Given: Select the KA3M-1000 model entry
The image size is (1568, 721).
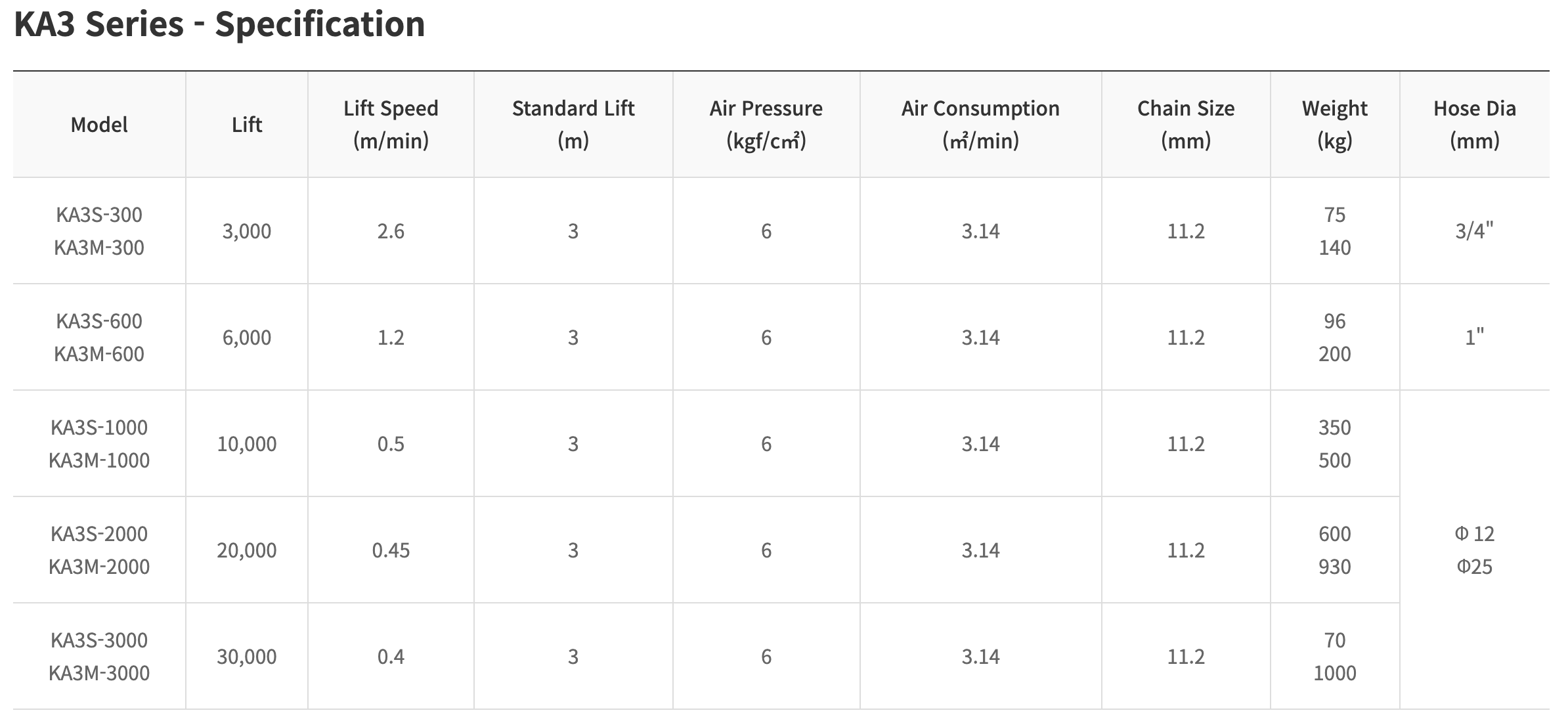Looking at the screenshot, I should tap(99, 460).
